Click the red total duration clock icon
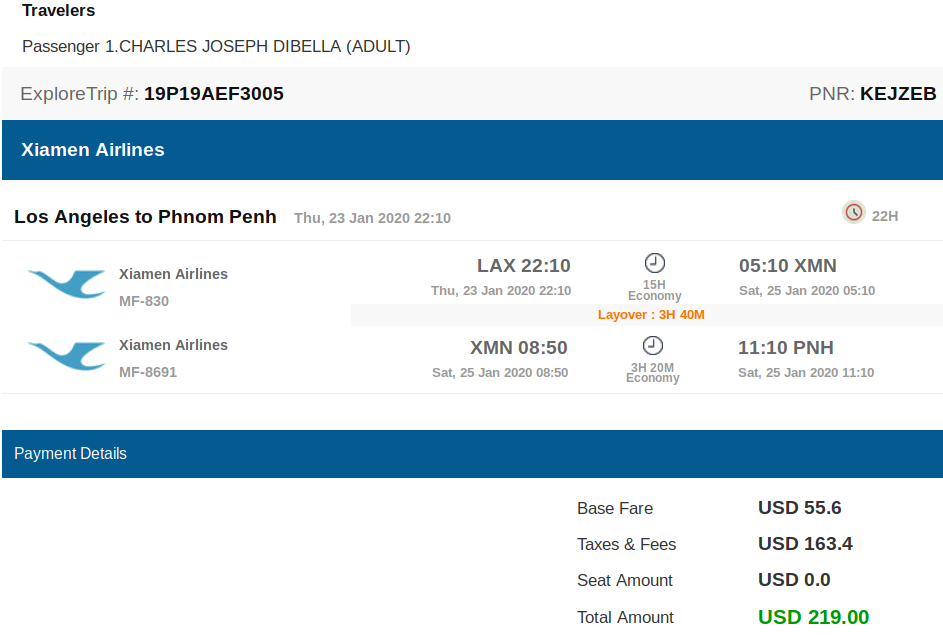This screenshot has width=943, height=635. [x=853, y=212]
